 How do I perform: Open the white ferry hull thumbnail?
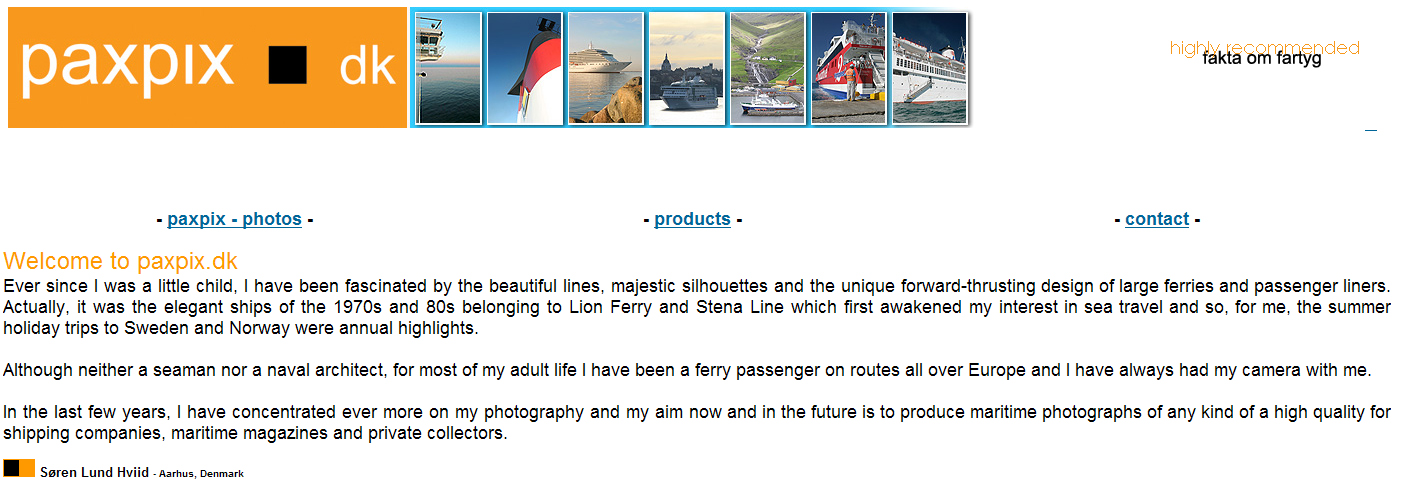coord(929,68)
